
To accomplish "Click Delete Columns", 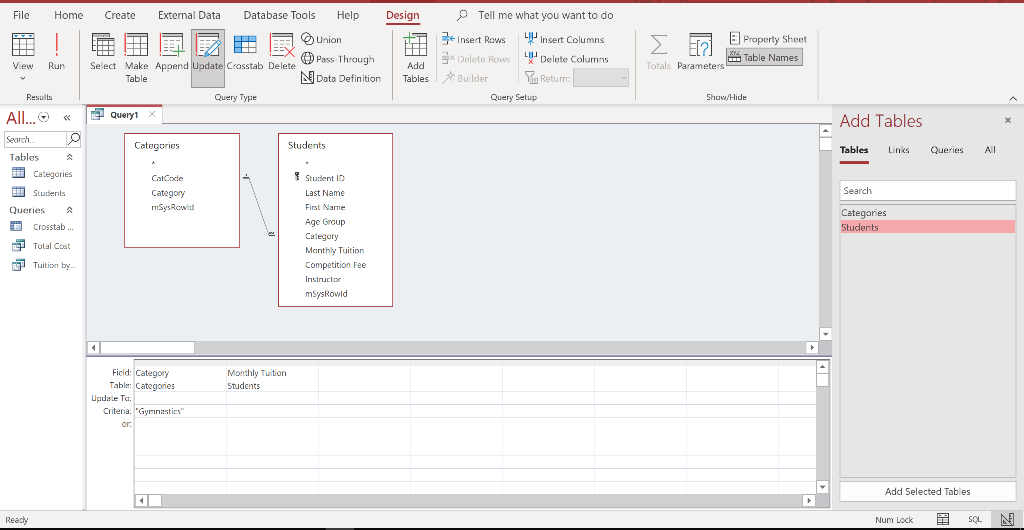I will pos(567,59).
